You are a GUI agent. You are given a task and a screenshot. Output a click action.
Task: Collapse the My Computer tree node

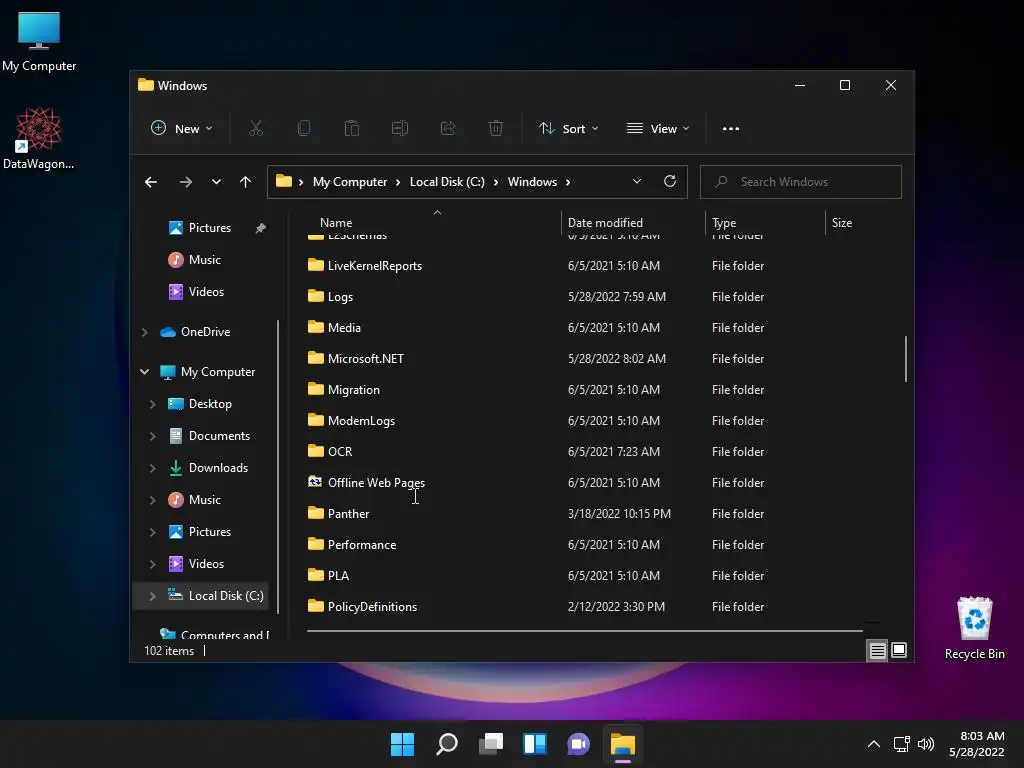144,372
